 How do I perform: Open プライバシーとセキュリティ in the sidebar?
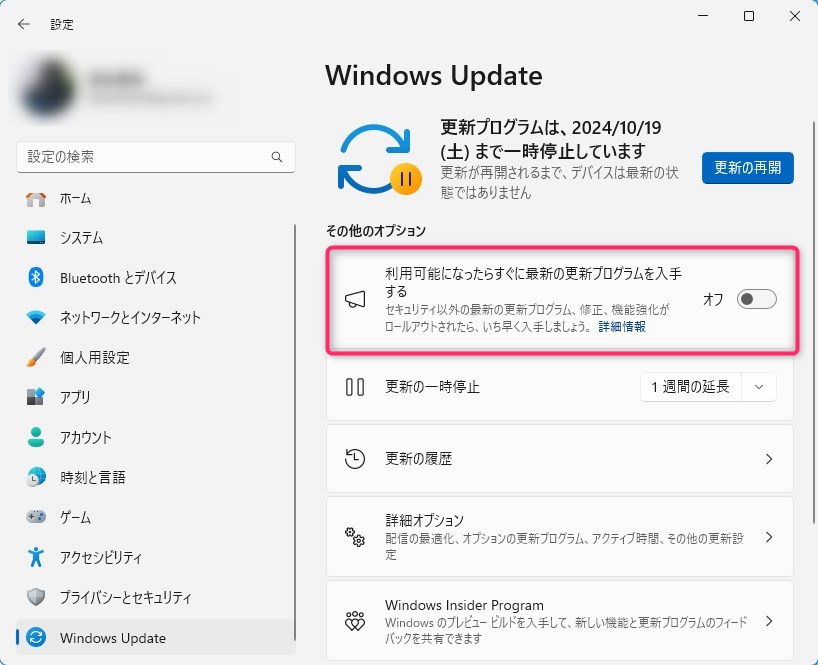click(125, 598)
